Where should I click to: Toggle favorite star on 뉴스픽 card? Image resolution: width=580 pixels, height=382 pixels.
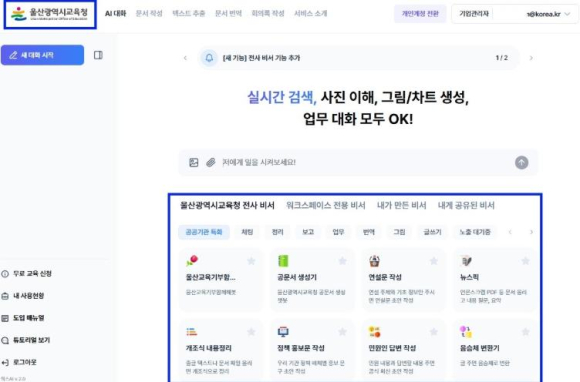525,261
